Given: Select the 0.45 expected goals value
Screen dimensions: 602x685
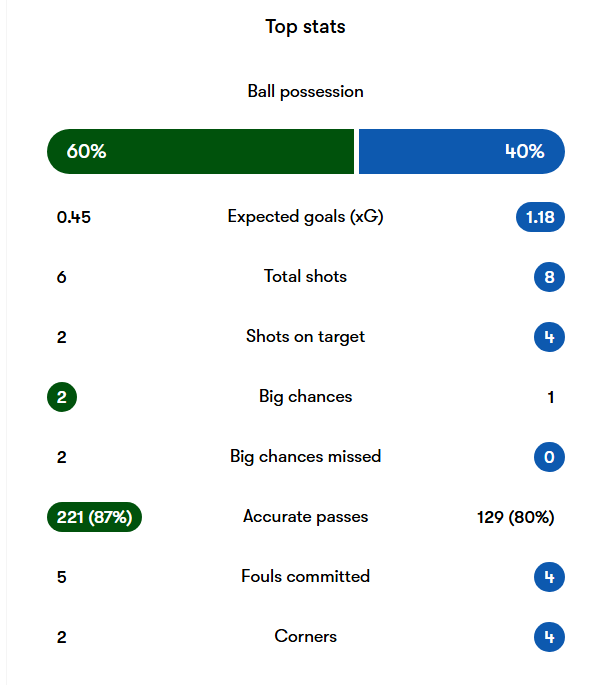Looking at the screenshot, I should pos(74,217).
